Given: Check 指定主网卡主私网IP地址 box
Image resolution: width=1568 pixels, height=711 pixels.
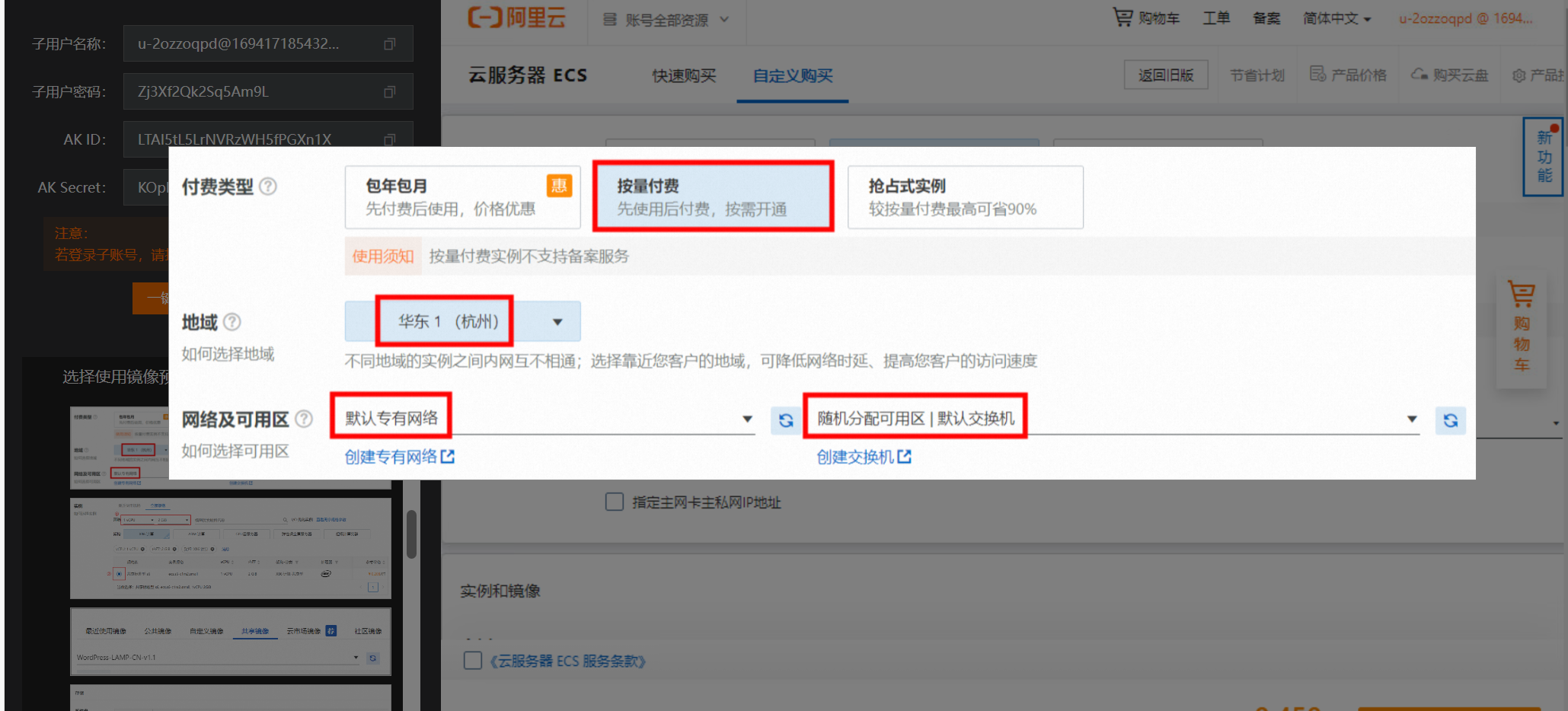Looking at the screenshot, I should pos(615,502).
